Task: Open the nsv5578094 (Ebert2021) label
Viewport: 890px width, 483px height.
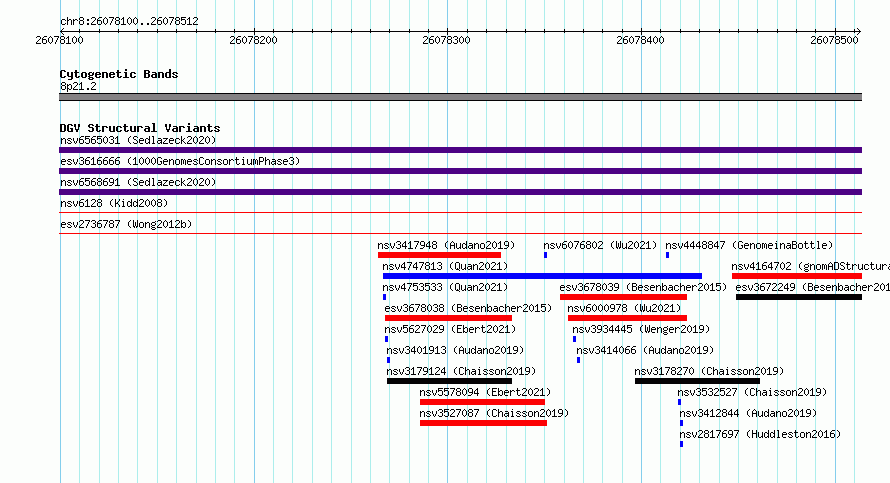Action: click(485, 392)
